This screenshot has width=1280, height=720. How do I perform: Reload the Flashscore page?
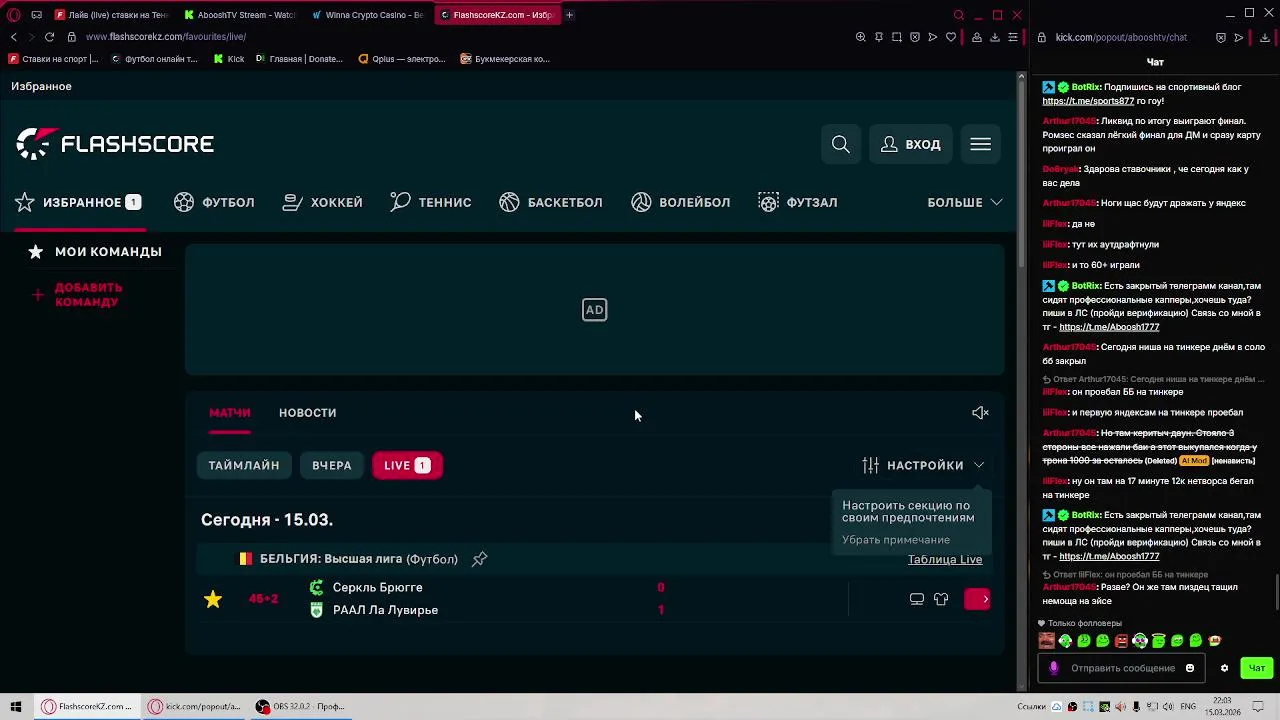(x=49, y=37)
